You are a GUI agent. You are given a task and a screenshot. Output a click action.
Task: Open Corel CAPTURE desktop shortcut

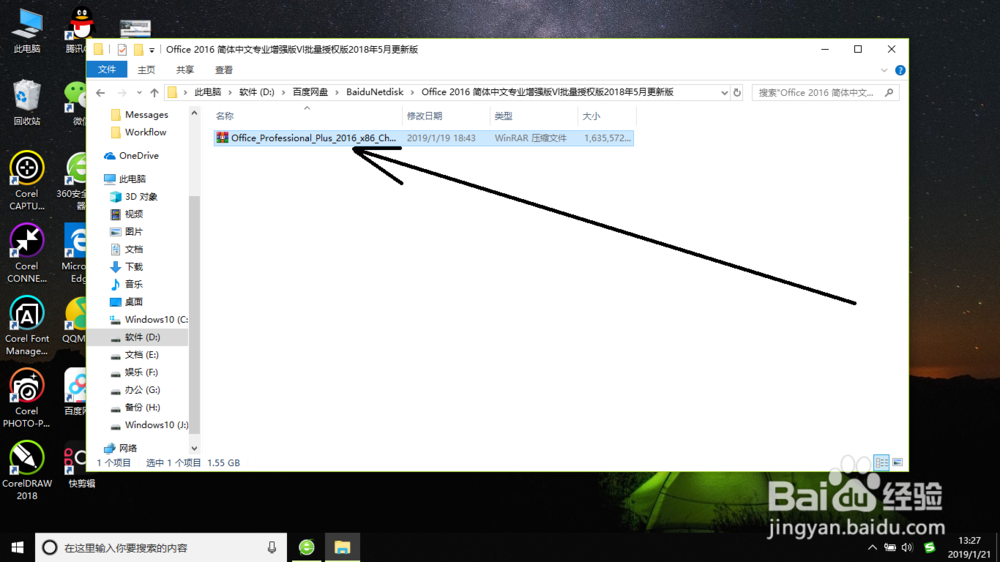click(x=27, y=181)
